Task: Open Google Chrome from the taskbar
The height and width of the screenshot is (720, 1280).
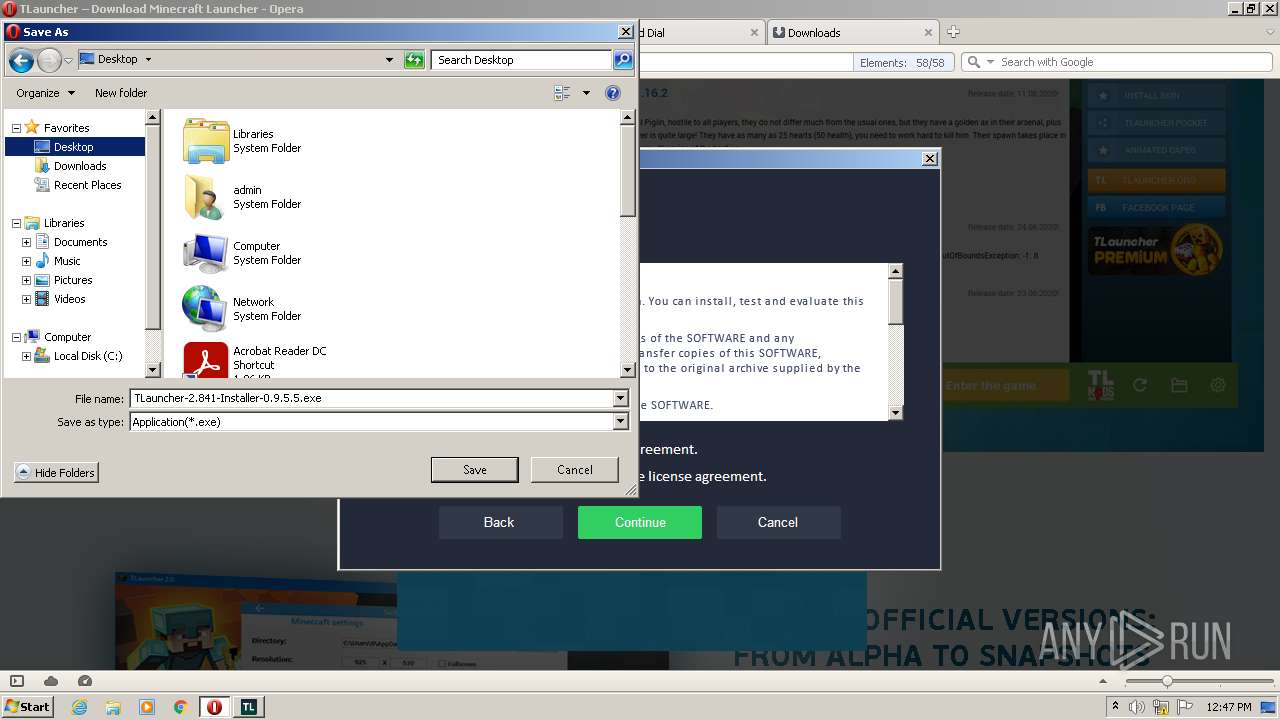Action: 181,707
